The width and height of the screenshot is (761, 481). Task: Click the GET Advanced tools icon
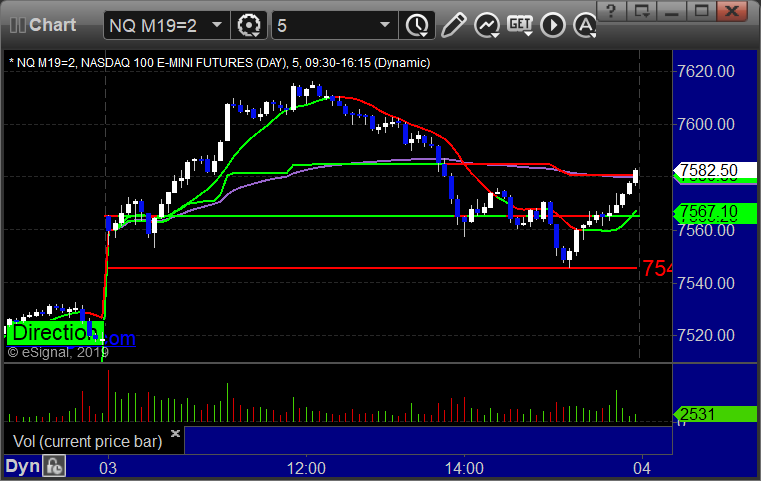(520, 24)
